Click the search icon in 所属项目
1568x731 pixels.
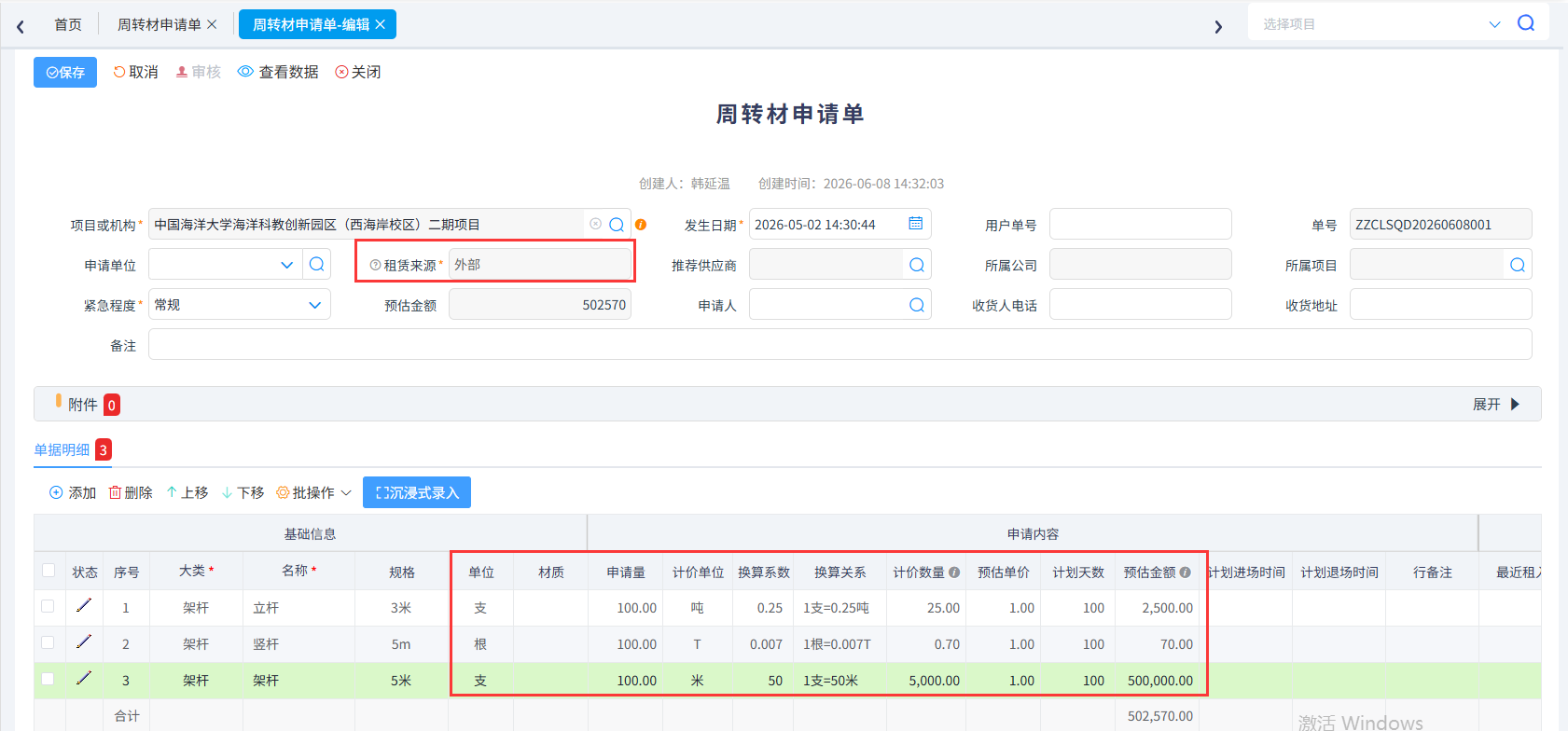tap(1518, 265)
